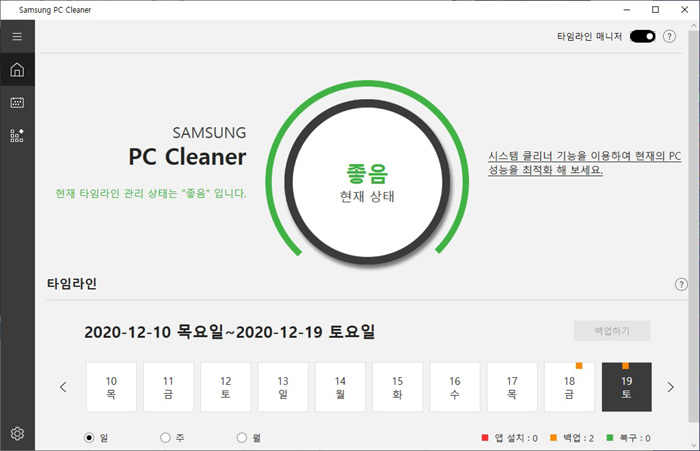This screenshot has height=451, width=700.
Task: Click help icon next to 타임라인 매니저 toggle
Action: coord(669,36)
